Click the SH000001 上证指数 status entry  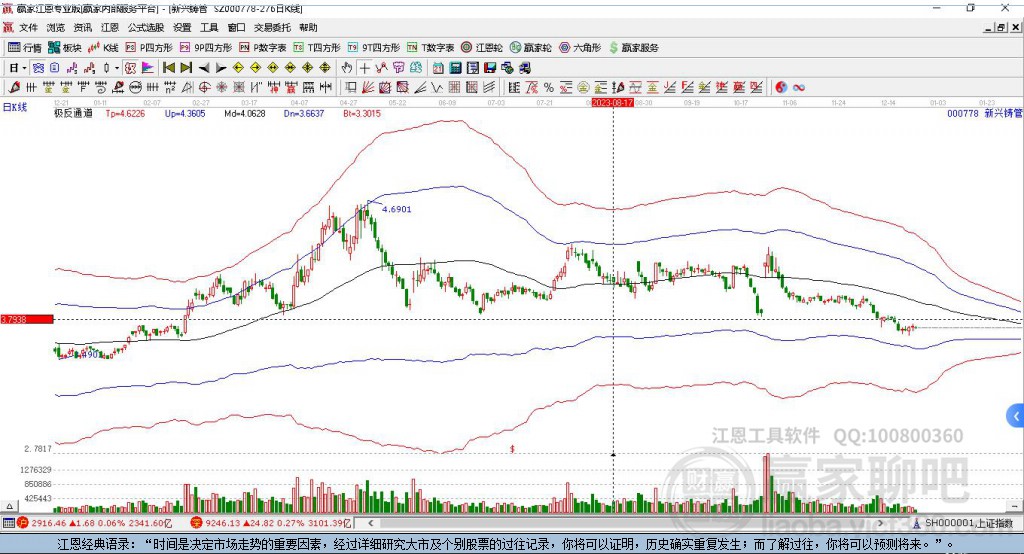coord(962,523)
